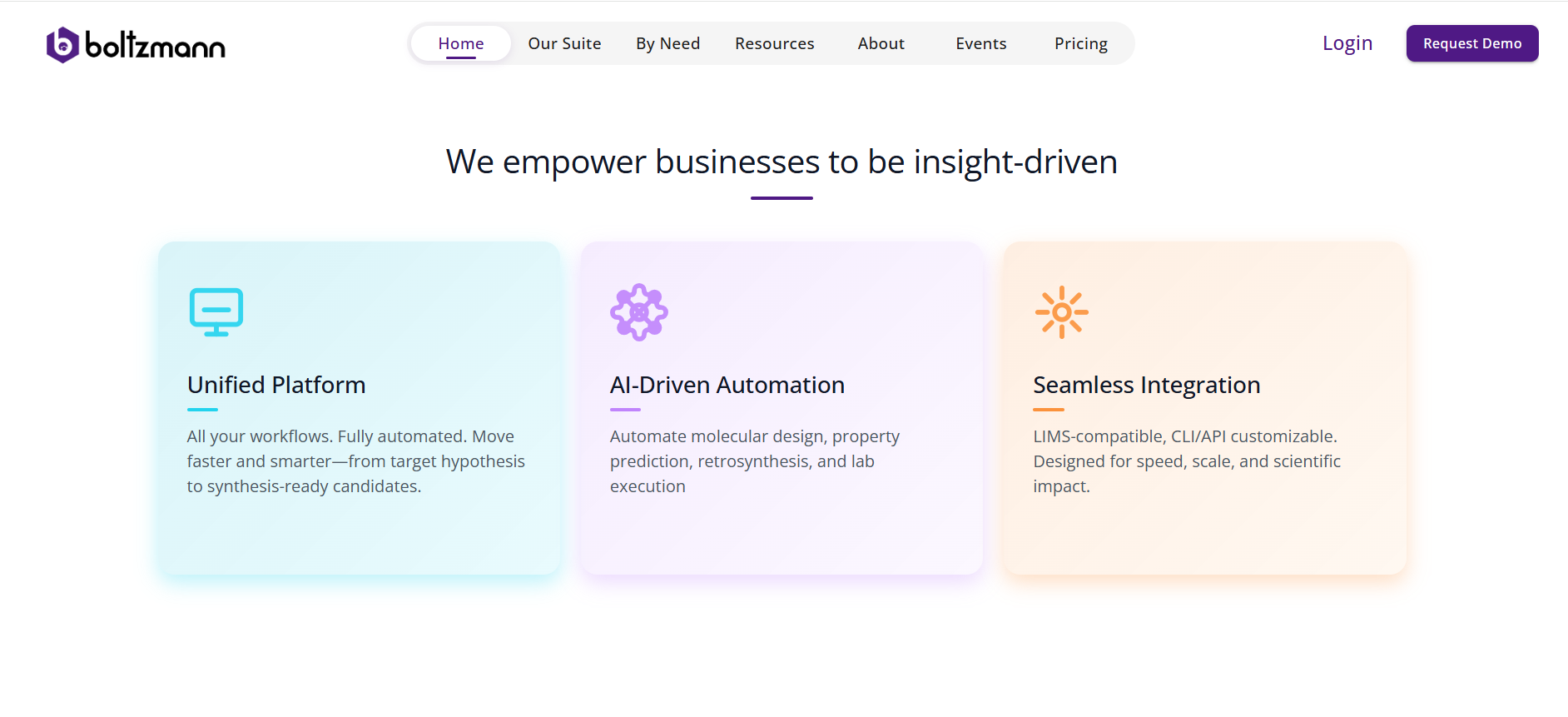Select the AI-Driven Automation card heading
1568x717 pixels.
tap(727, 385)
